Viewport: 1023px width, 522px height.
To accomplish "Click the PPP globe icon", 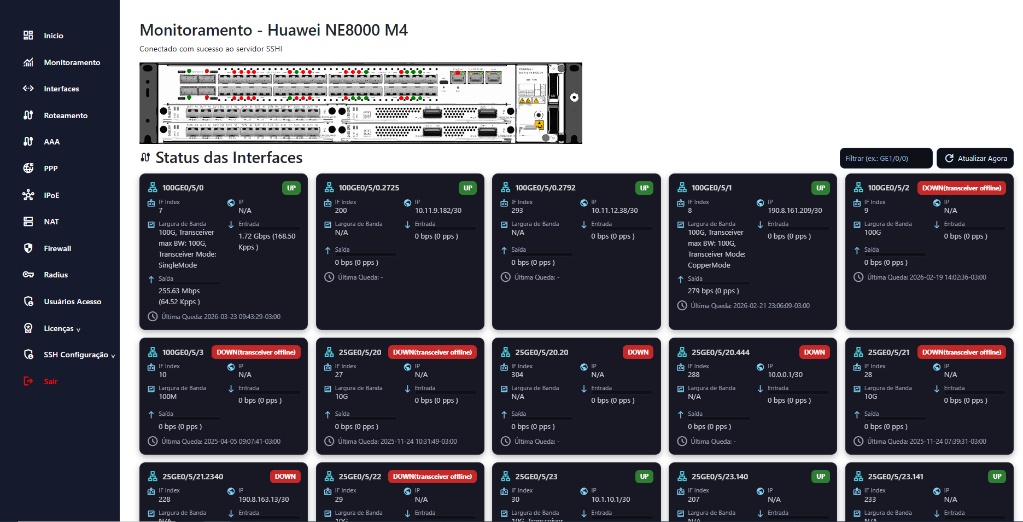I will 28,168.
